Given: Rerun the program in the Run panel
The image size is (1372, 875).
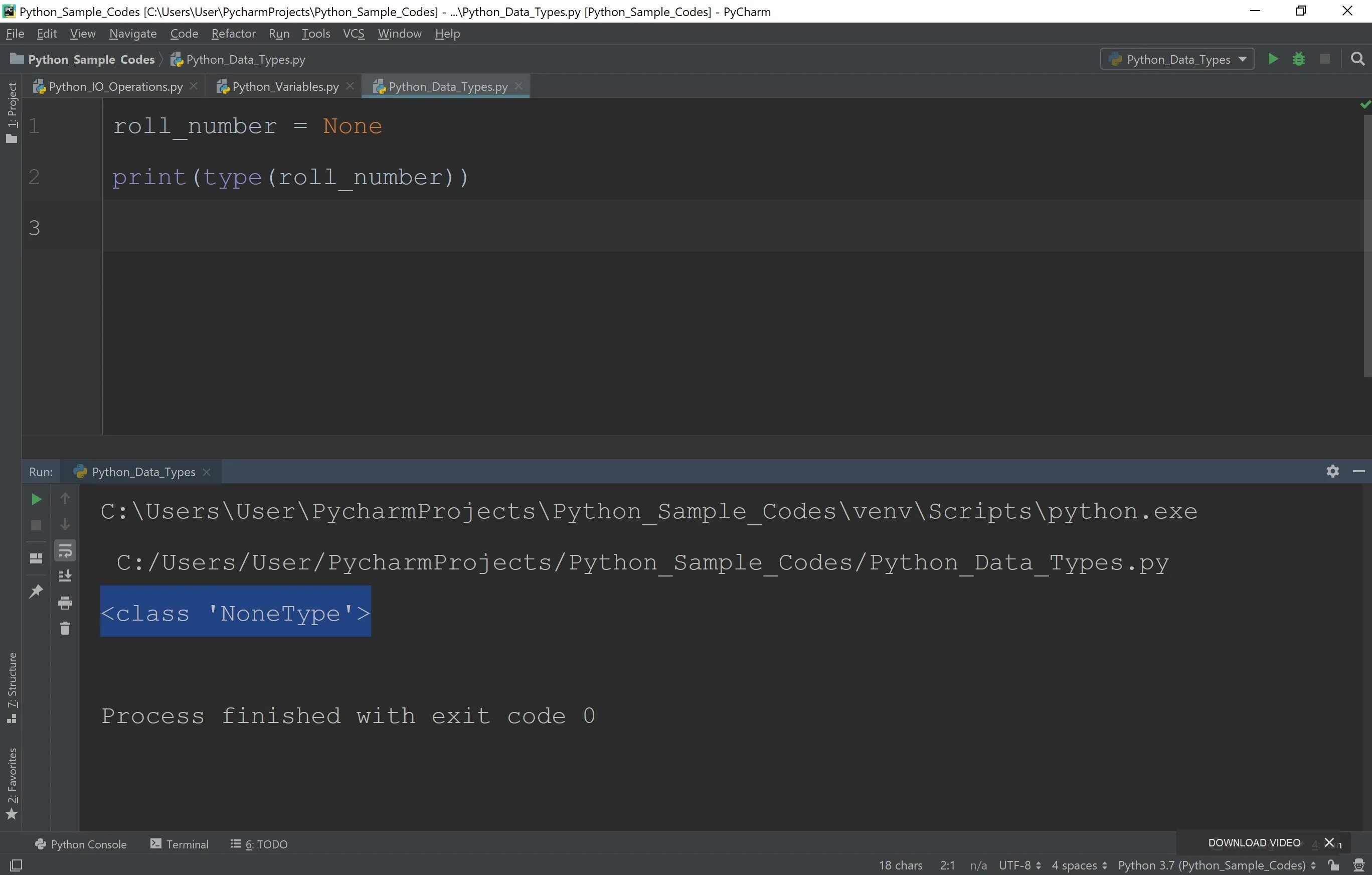Looking at the screenshot, I should [x=36, y=499].
